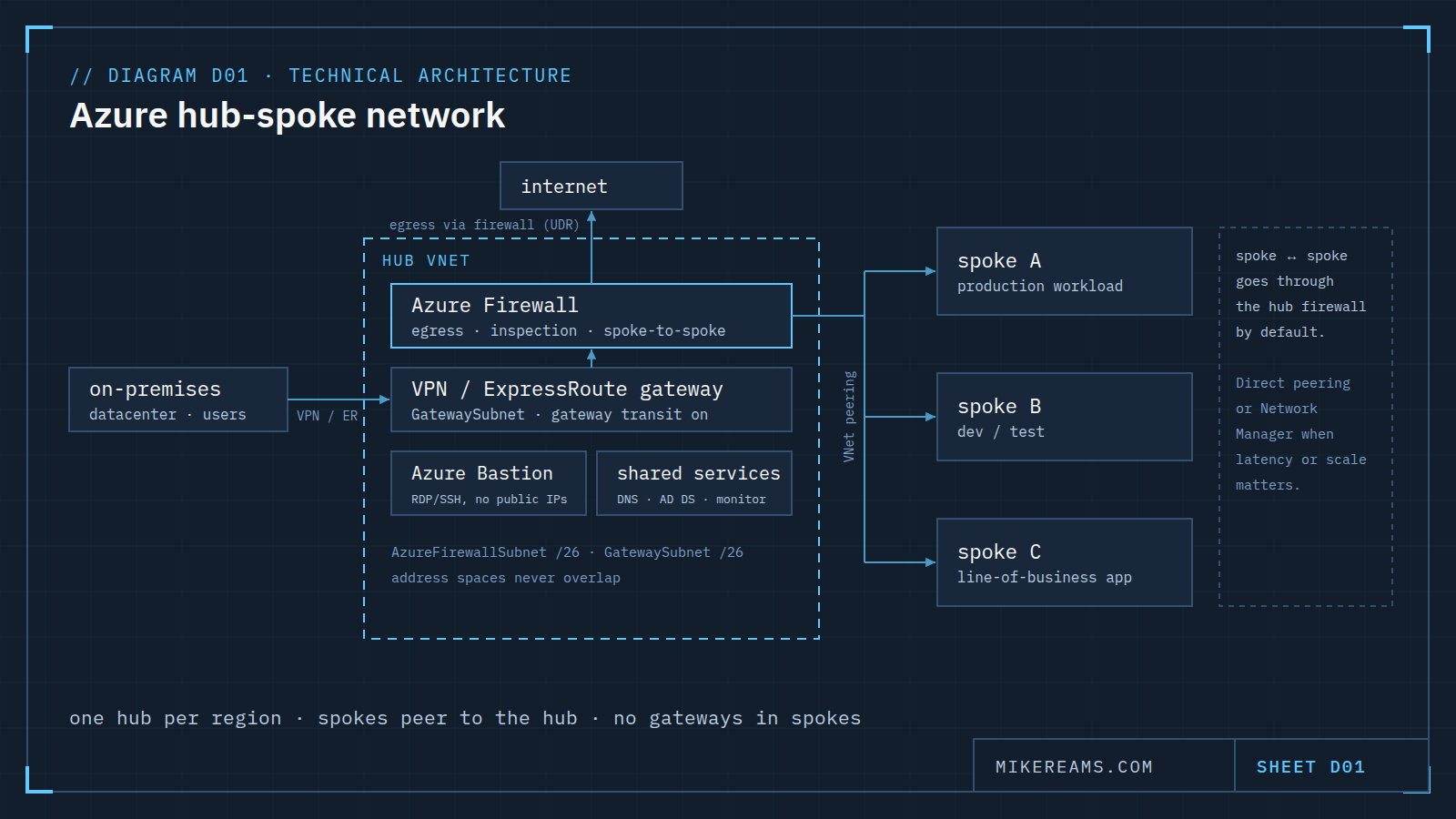Select the on-premises datacenter box

[178, 399]
